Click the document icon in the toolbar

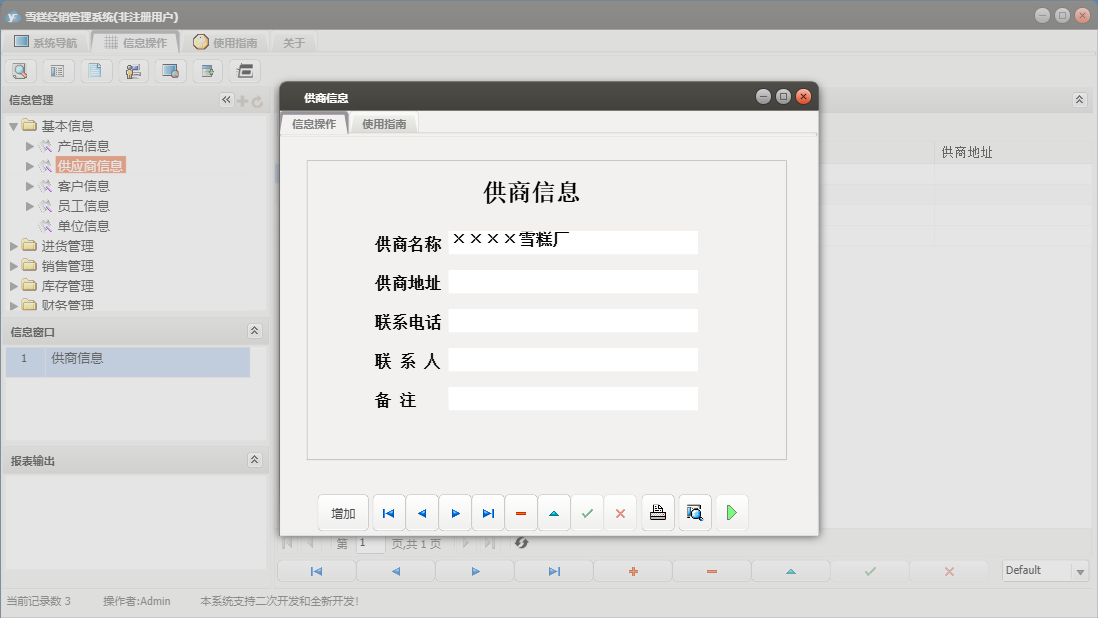pos(95,70)
